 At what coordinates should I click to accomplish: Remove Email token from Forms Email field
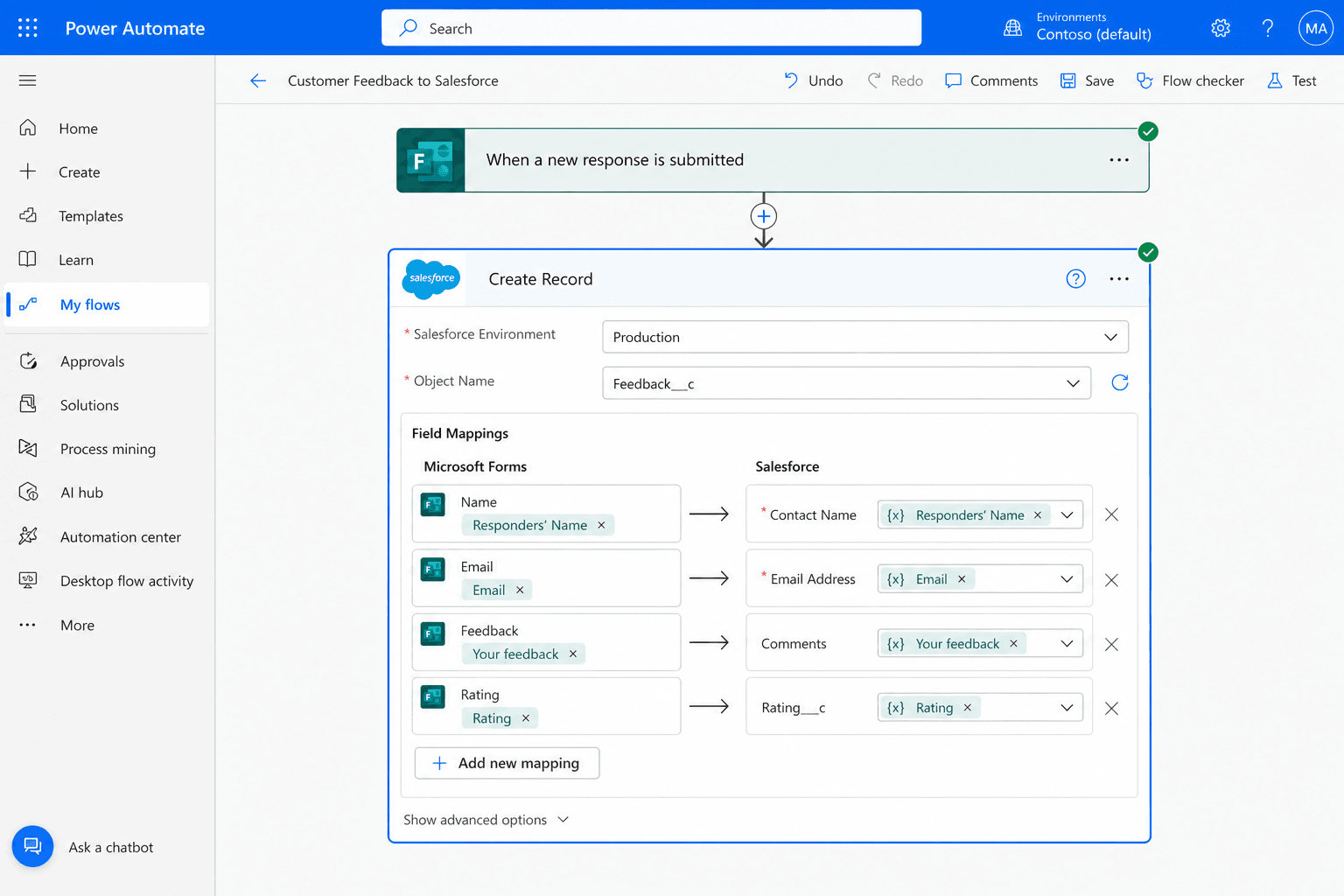point(520,590)
